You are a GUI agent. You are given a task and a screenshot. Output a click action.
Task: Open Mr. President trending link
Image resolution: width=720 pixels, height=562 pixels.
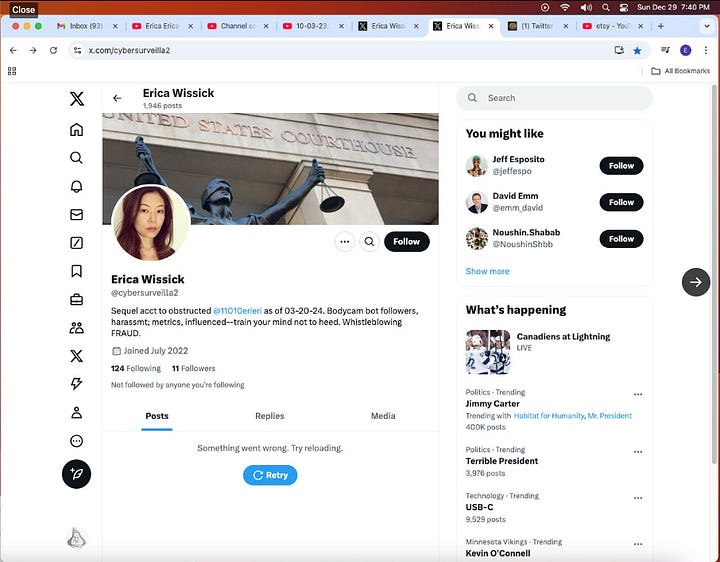click(x=610, y=416)
